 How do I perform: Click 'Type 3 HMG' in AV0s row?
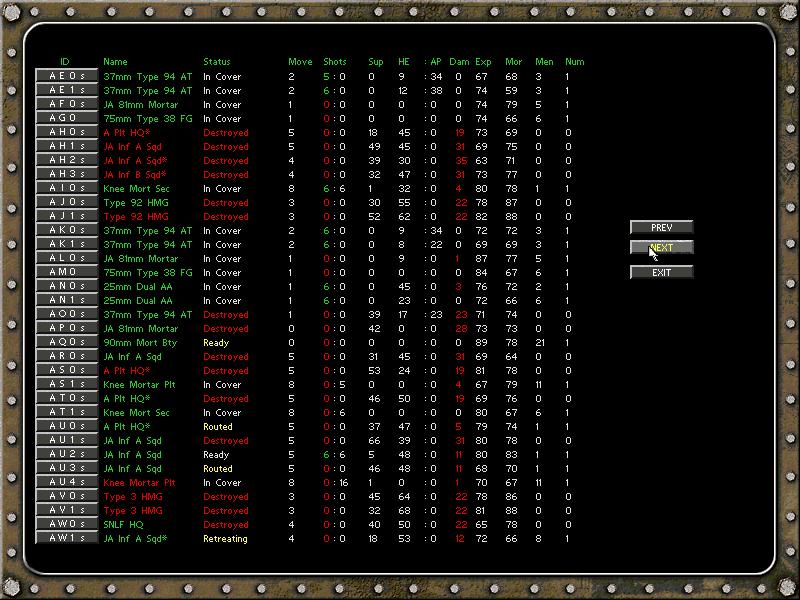coord(133,497)
